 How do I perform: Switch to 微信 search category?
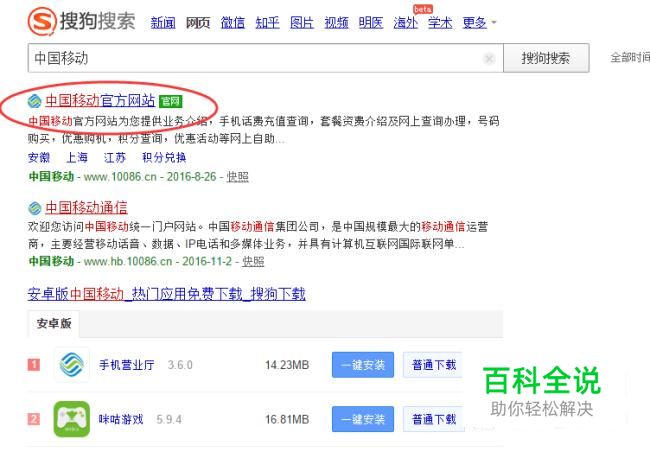pos(233,22)
